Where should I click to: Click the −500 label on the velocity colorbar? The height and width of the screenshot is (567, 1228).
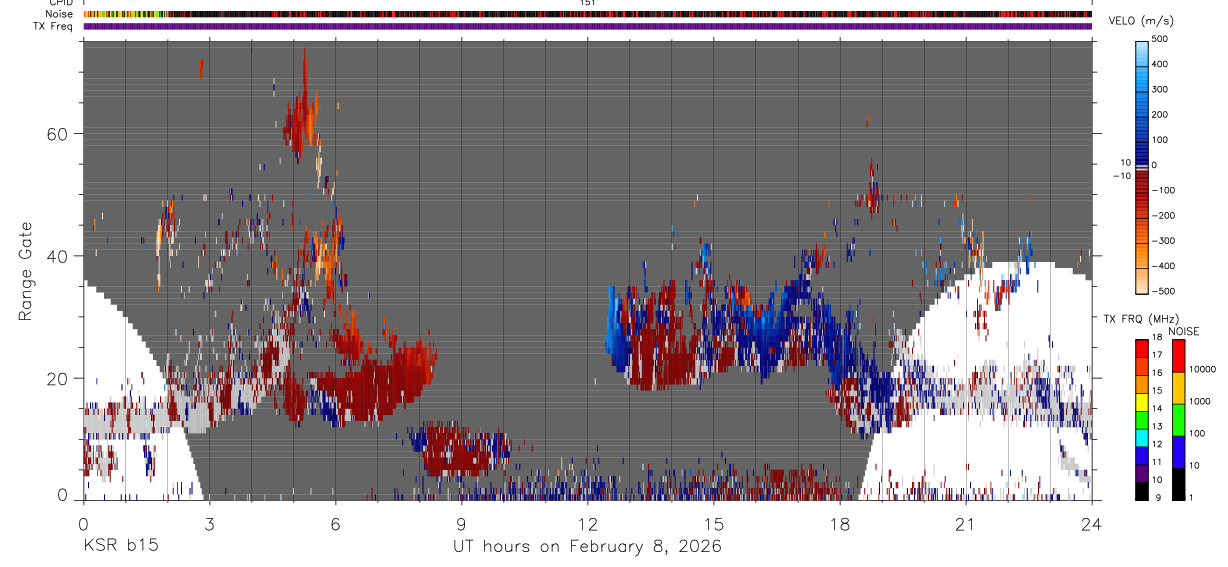coord(1164,291)
